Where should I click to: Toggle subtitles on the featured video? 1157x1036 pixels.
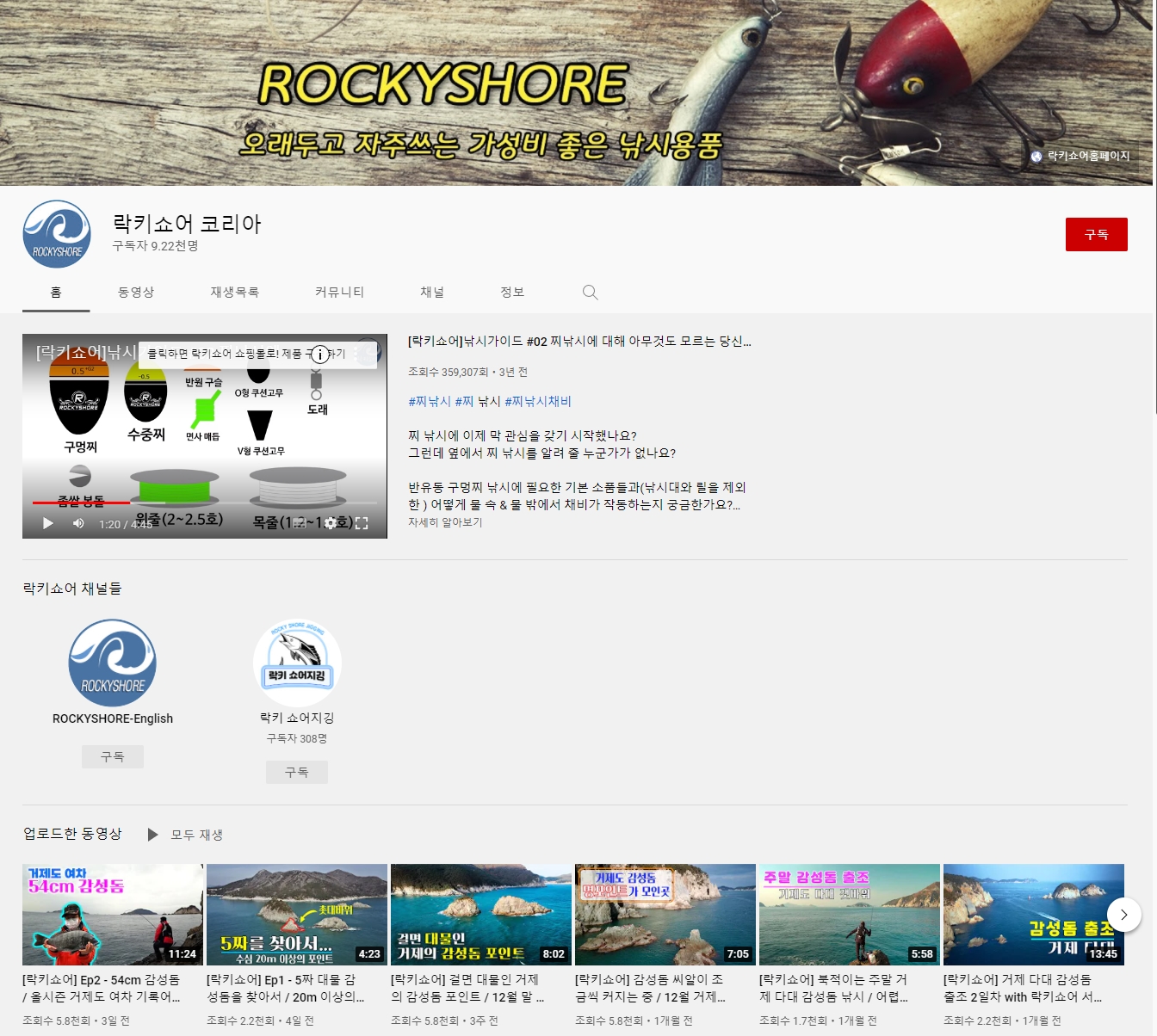[300, 523]
